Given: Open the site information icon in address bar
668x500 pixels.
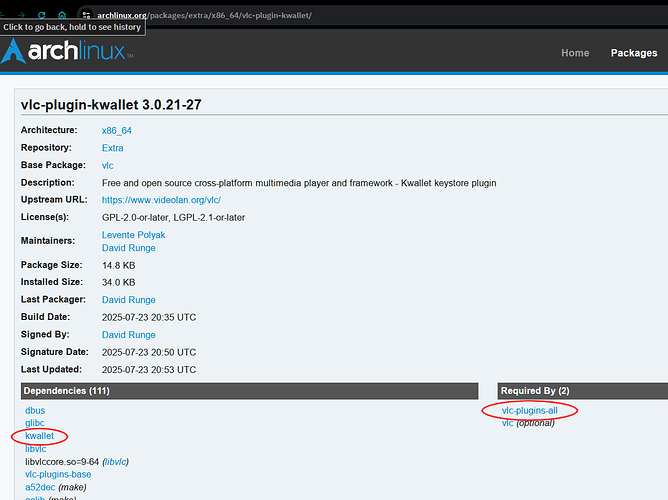Looking at the screenshot, I should tap(87, 16).
